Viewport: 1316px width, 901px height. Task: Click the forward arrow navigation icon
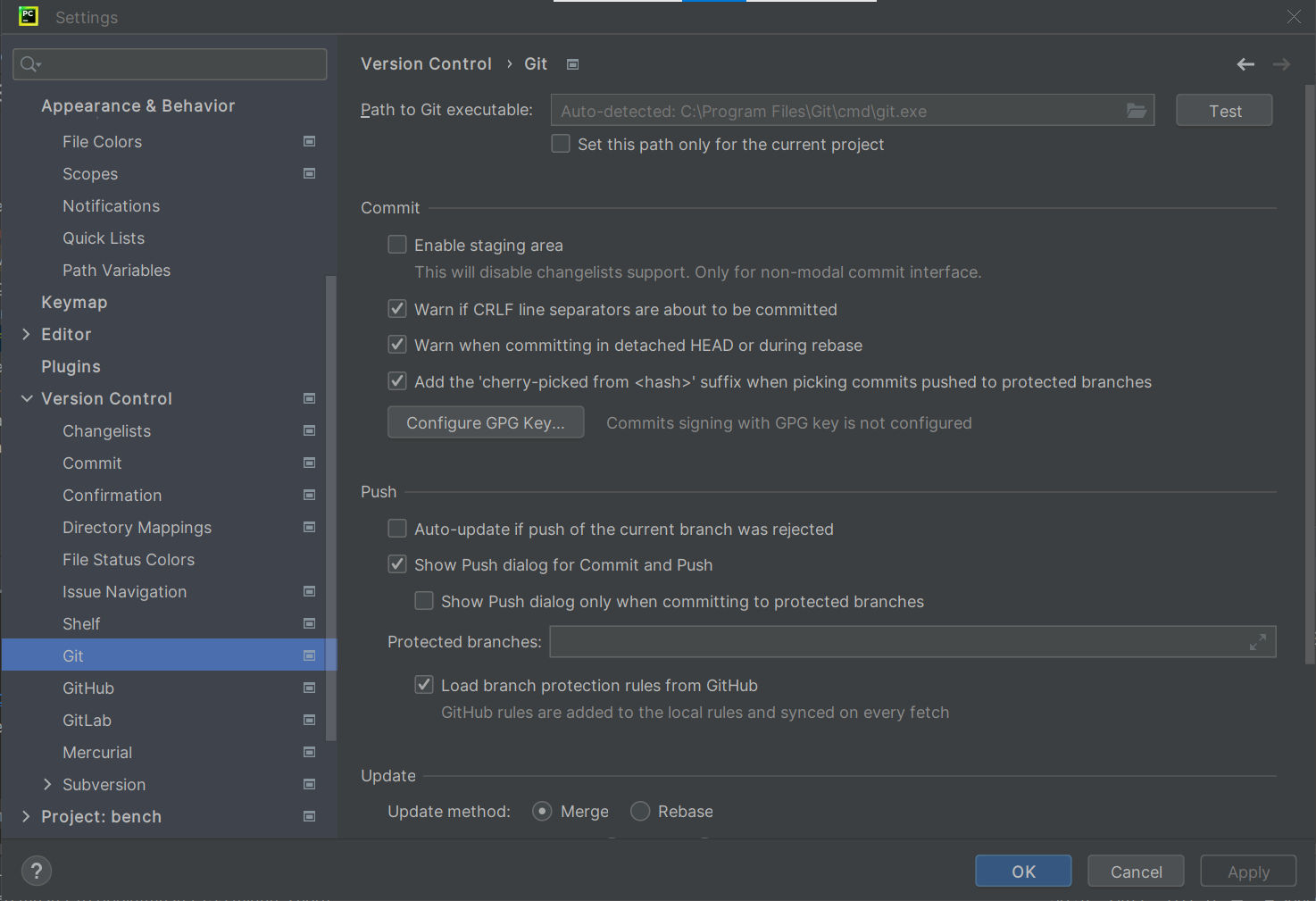[x=1281, y=64]
